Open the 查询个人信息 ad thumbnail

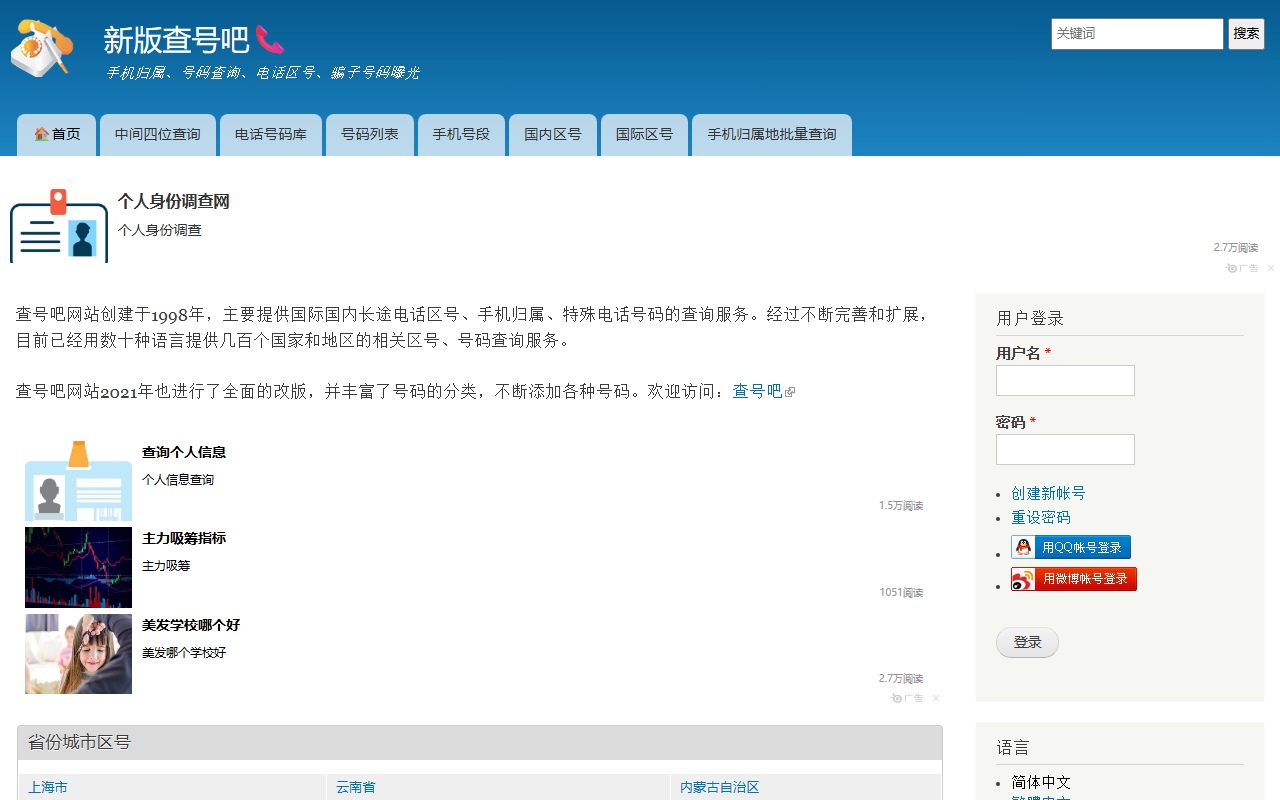(x=78, y=481)
